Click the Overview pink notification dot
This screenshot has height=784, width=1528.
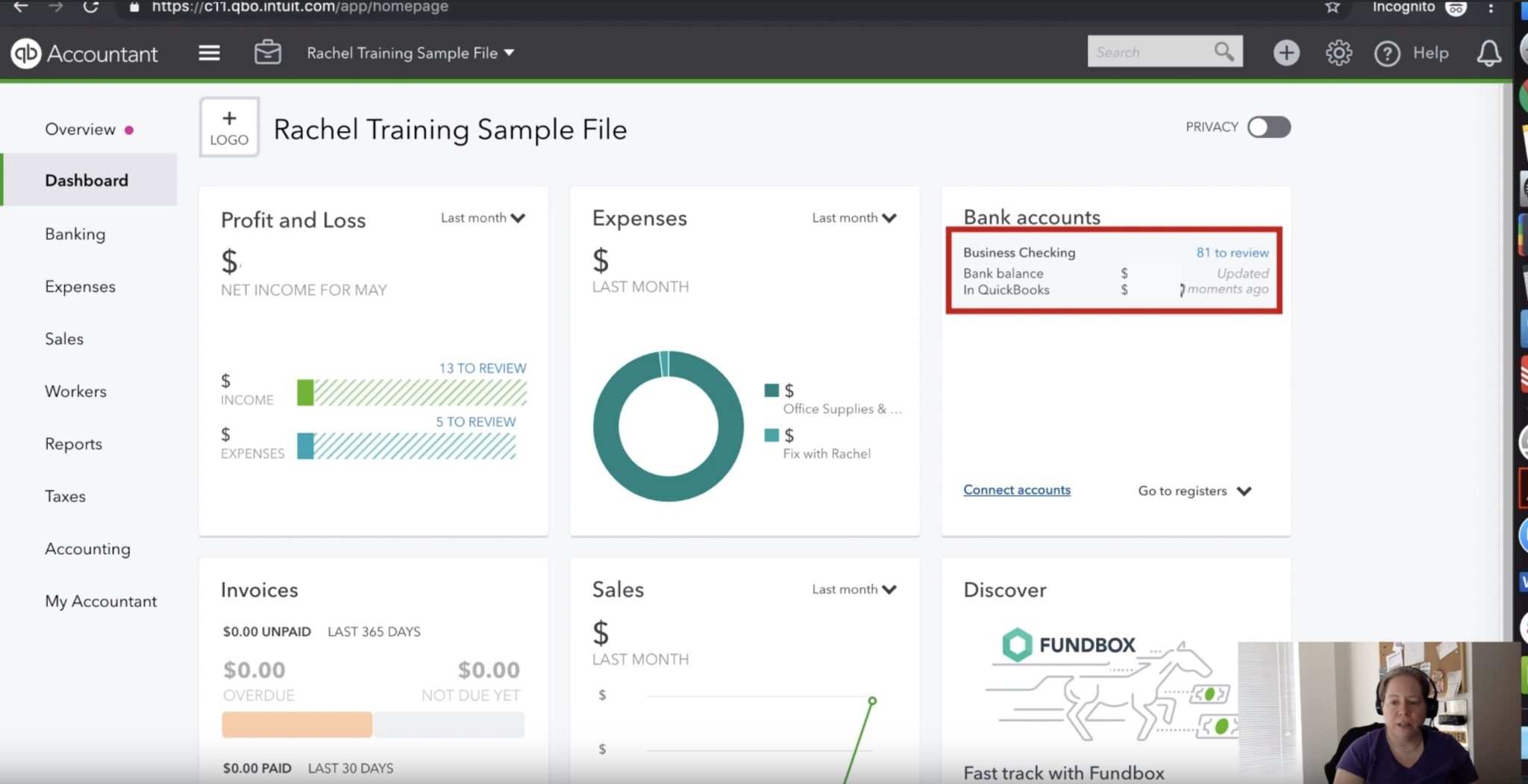(129, 130)
